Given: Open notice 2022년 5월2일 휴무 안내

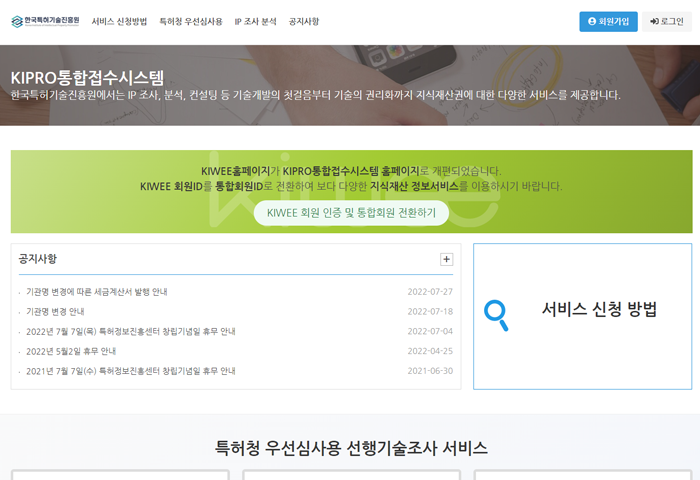Looking at the screenshot, I should (71, 351).
